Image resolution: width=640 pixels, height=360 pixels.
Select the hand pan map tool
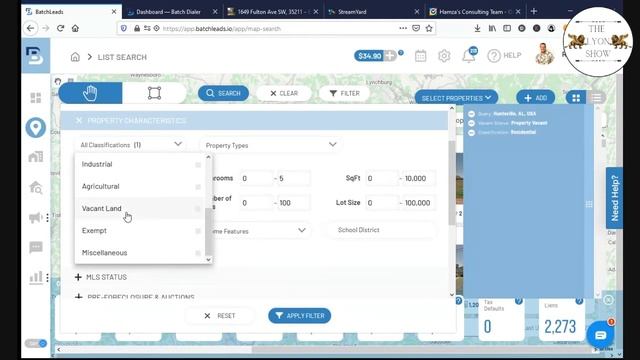(90, 93)
